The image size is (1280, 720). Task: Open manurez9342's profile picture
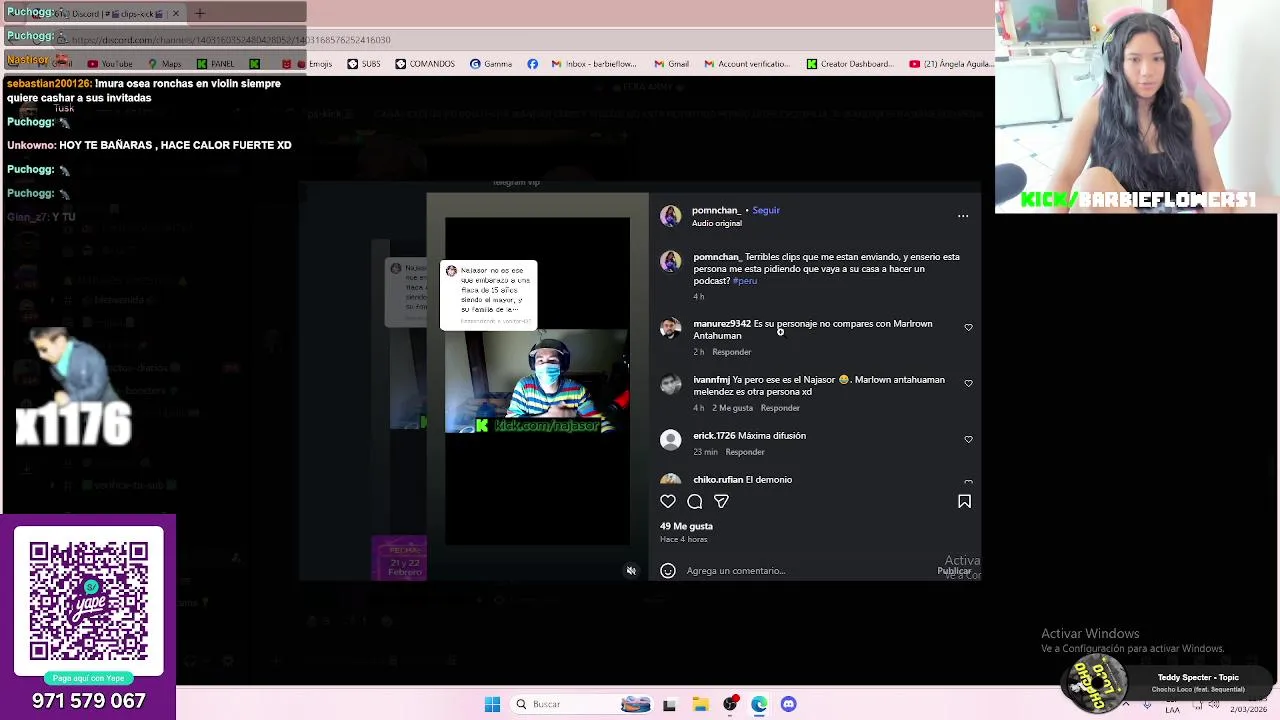tap(671, 328)
